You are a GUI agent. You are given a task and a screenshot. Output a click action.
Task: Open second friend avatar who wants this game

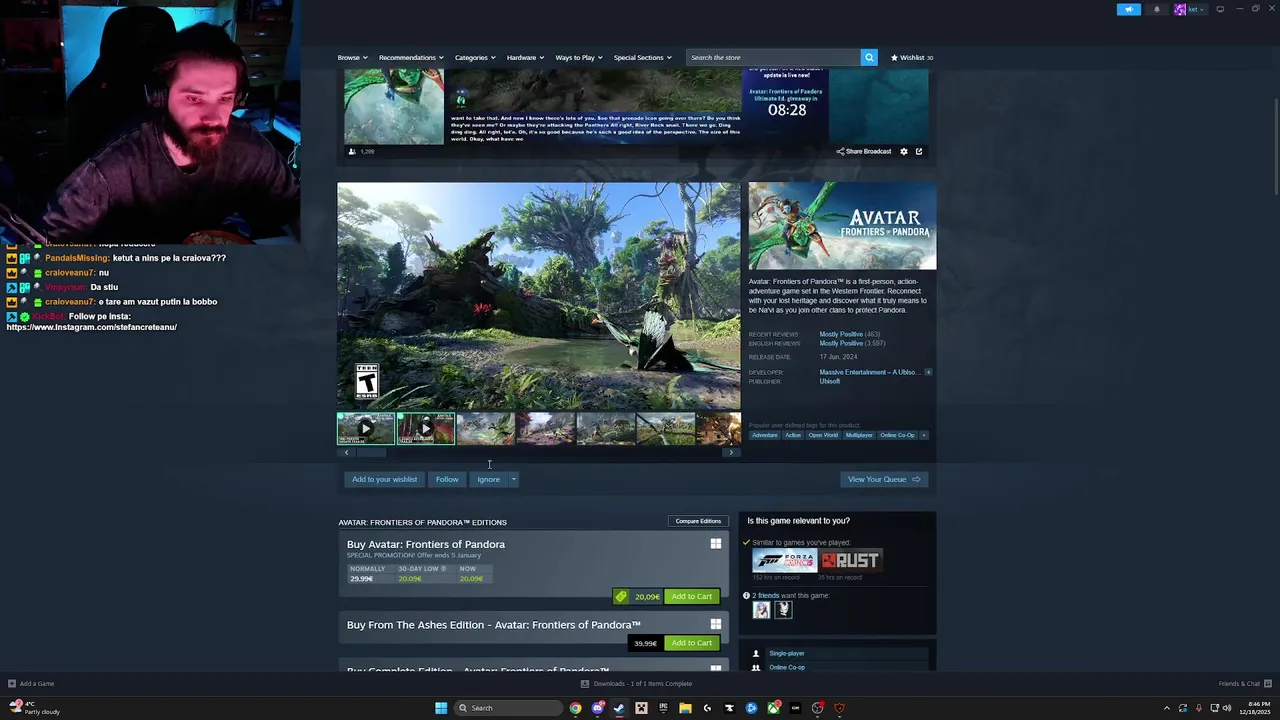pos(783,609)
